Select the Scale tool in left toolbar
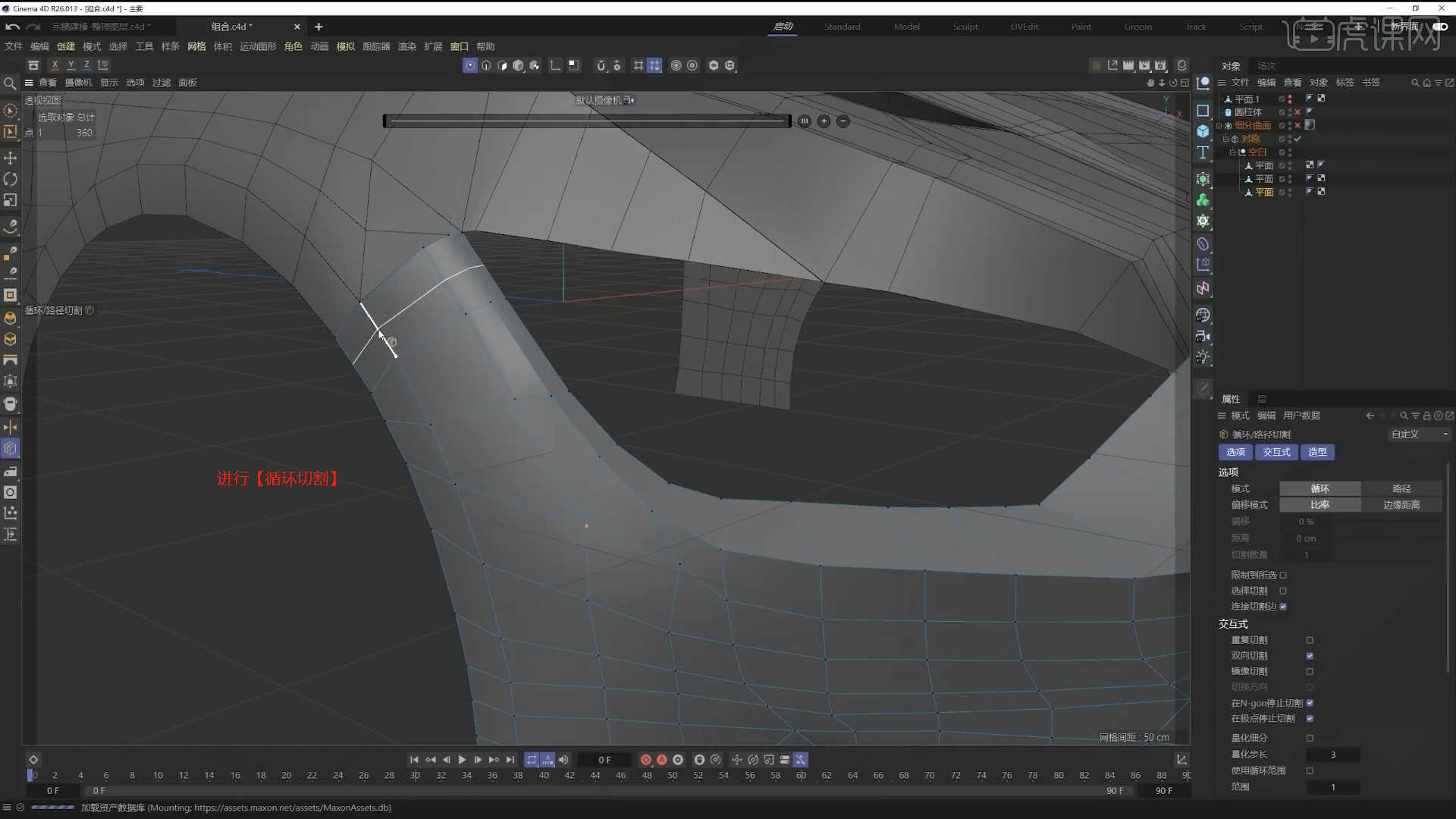 pos(11,200)
